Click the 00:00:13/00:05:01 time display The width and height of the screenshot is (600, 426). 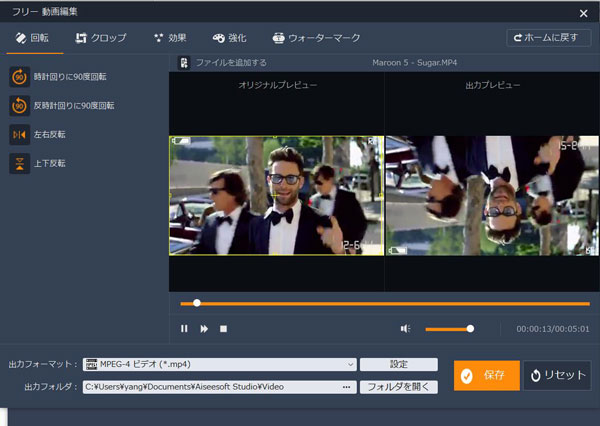pos(553,329)
